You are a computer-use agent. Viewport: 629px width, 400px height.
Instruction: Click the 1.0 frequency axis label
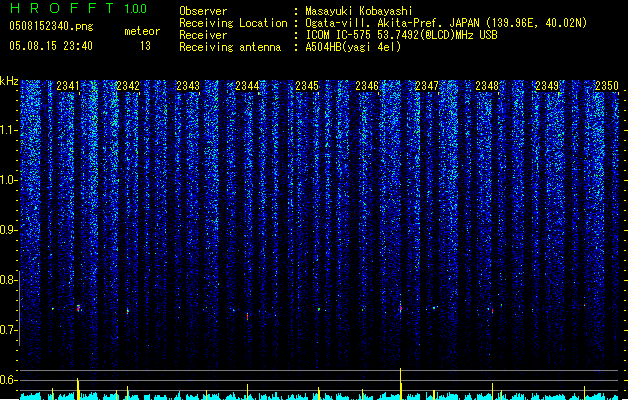coord(8,180)
